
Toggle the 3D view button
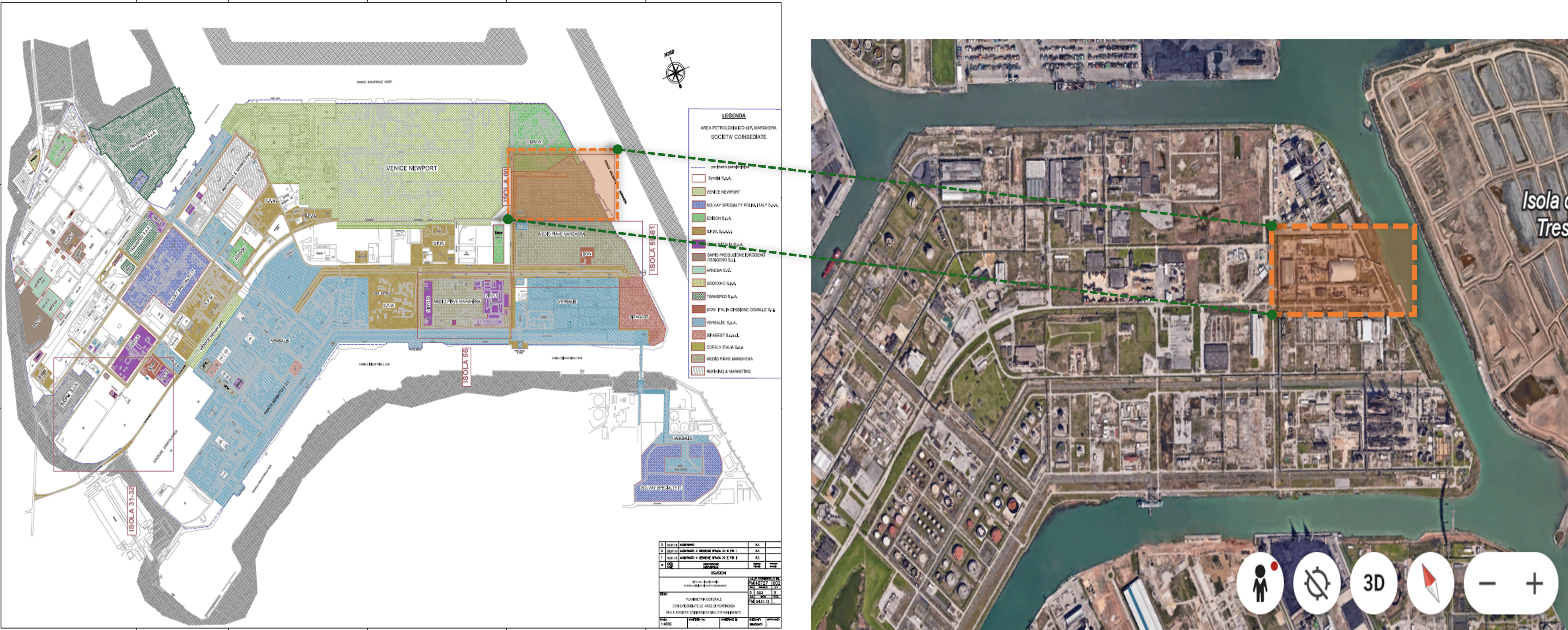coord(1374,583)
